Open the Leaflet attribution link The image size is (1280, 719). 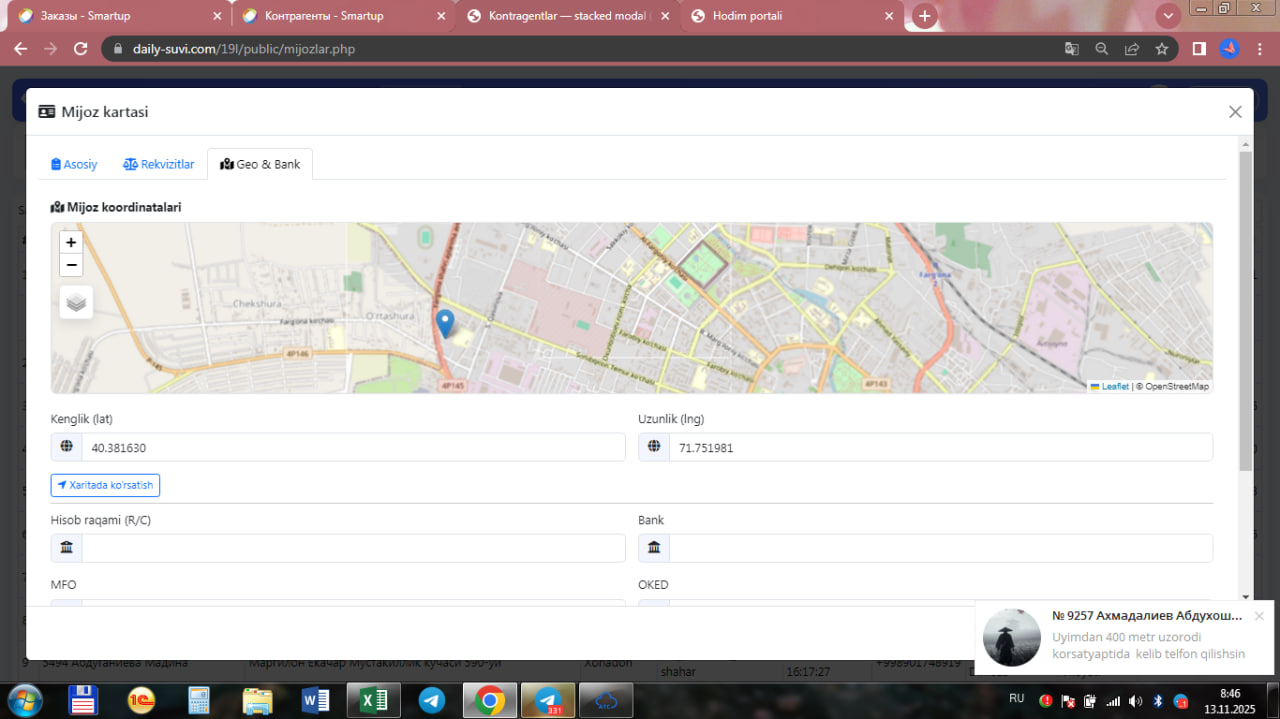coord(1114,386)
